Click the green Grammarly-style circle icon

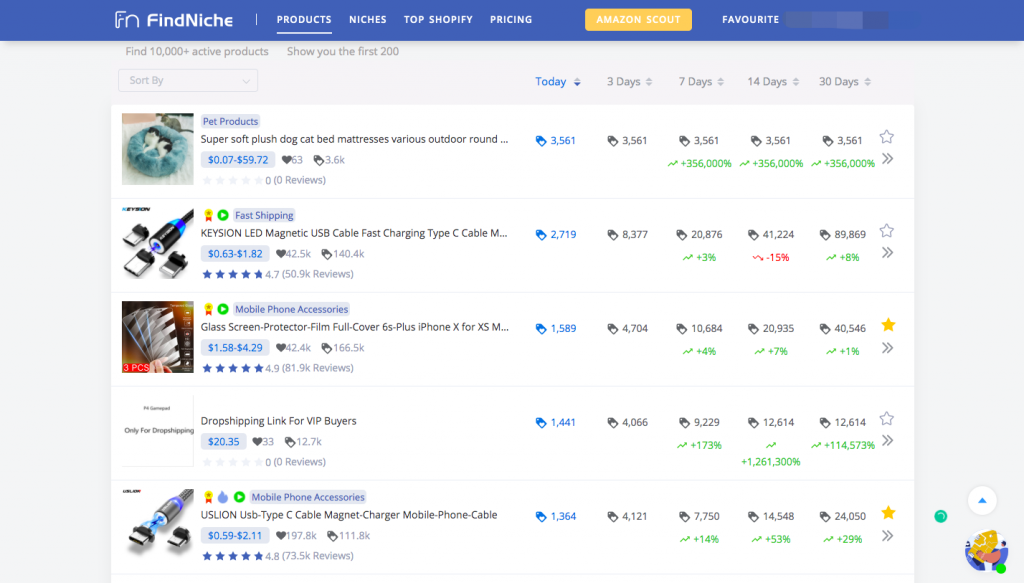(940, 516)
